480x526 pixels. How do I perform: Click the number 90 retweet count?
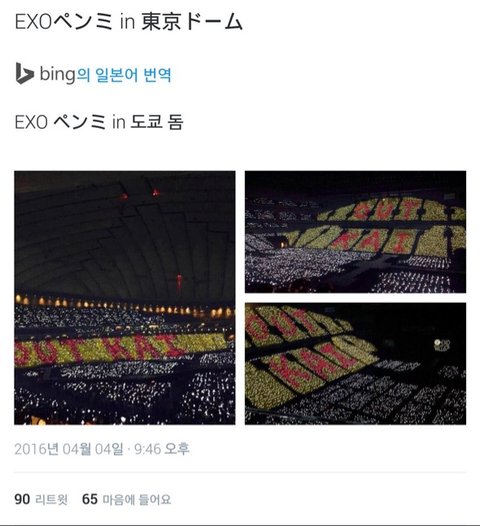coord(22,499)
